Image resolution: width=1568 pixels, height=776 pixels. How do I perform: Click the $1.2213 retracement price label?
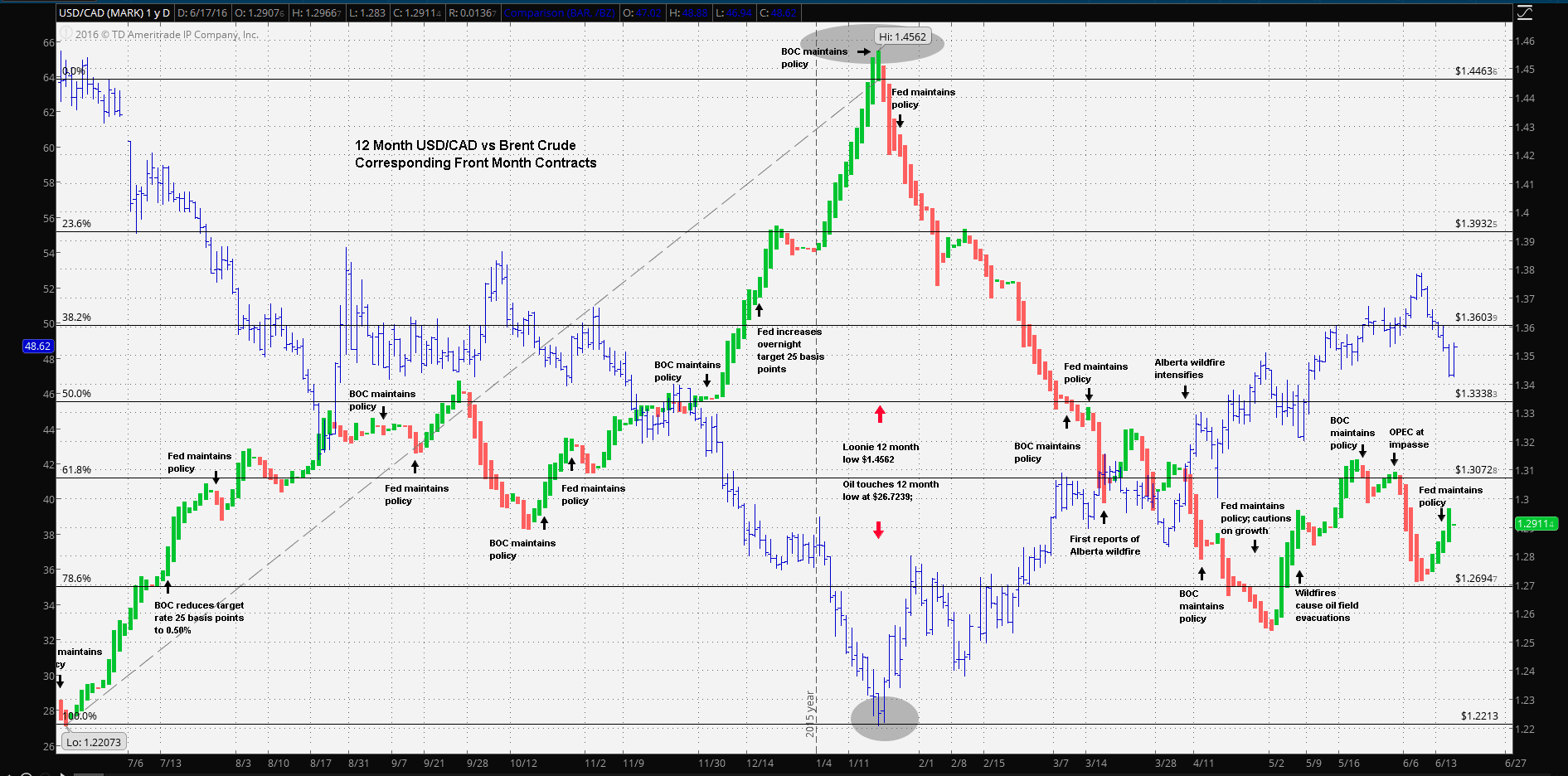click(x=1479, y=716)
